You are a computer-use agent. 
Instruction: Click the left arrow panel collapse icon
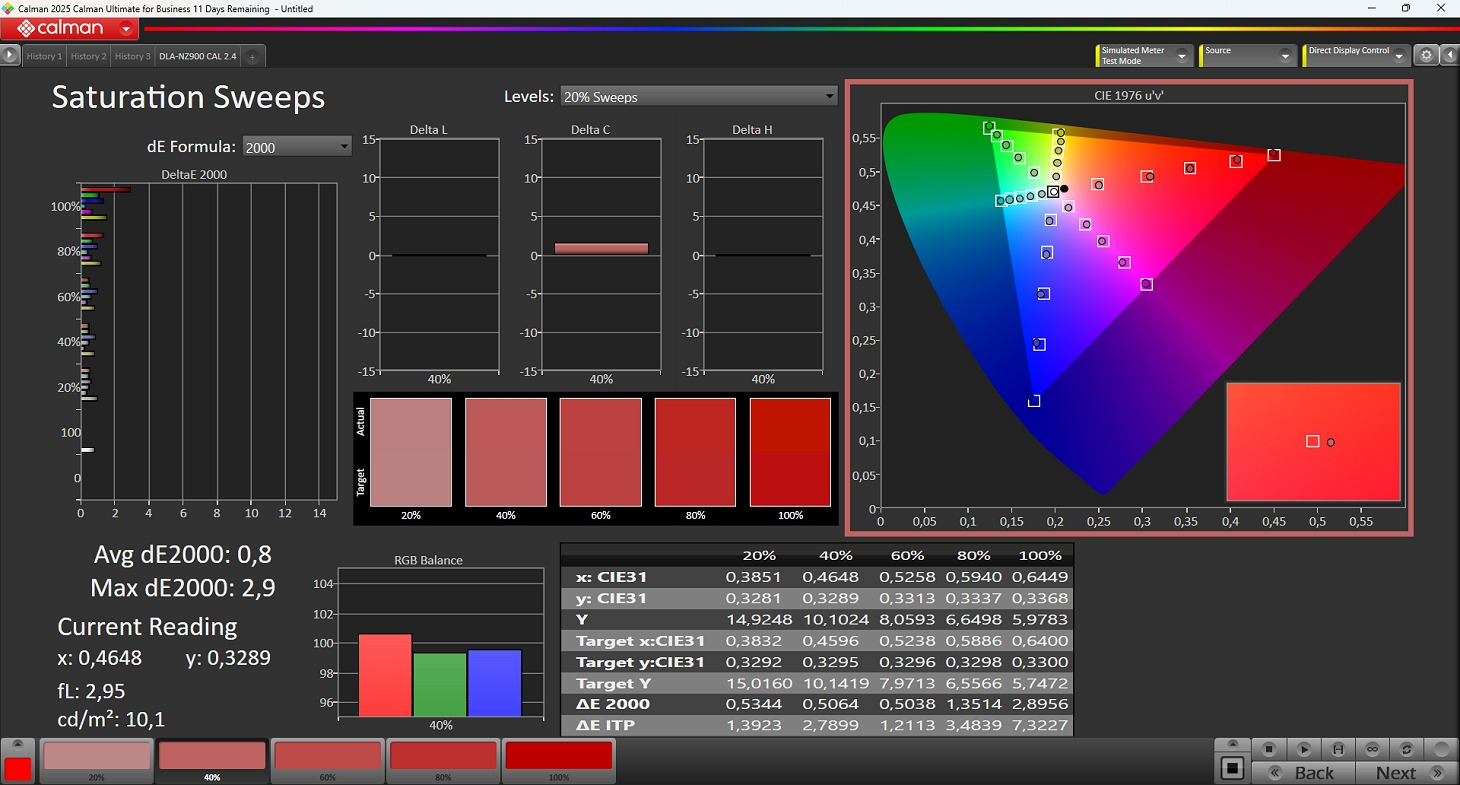click(x=1449, y=56)
